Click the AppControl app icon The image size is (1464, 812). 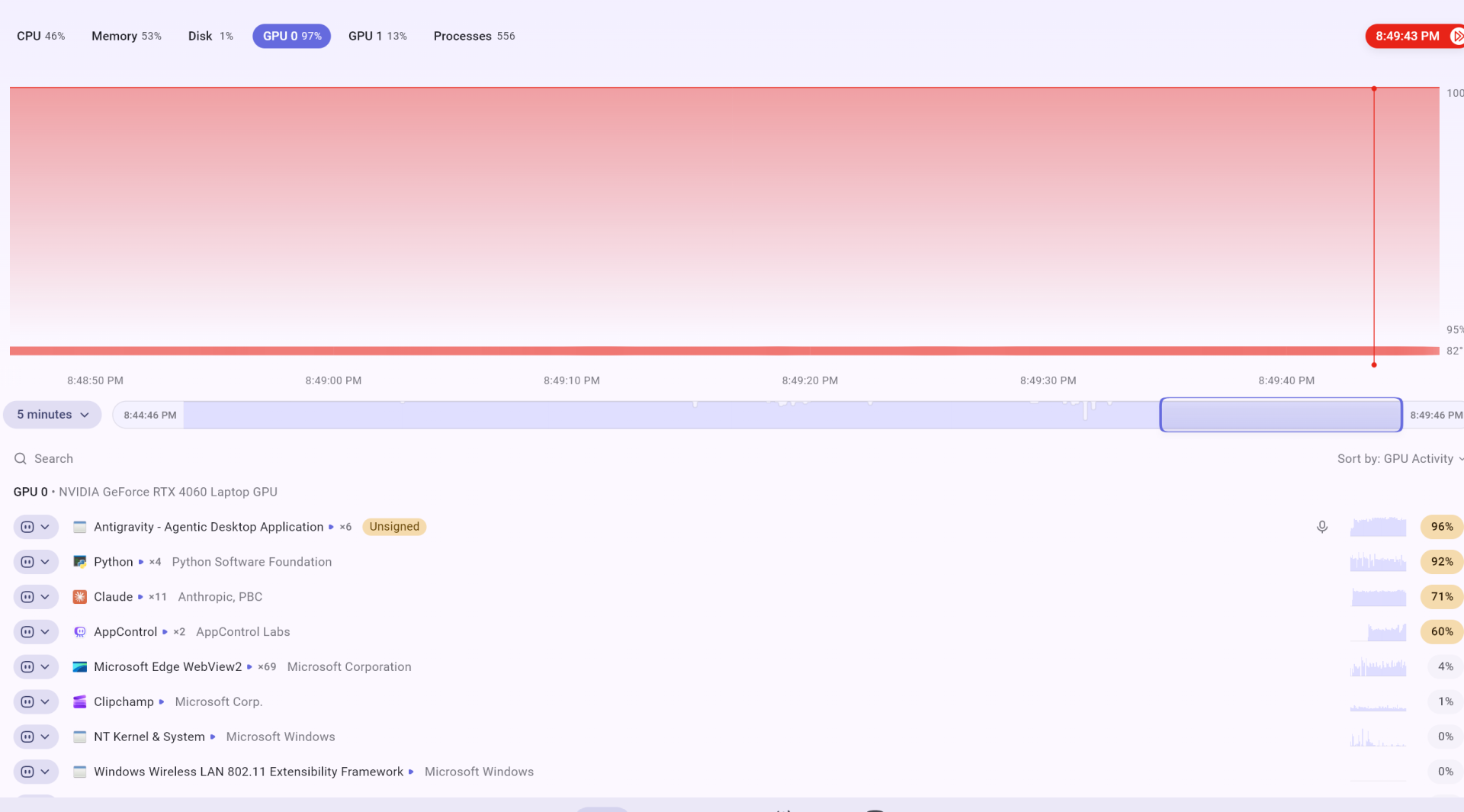coord(79,632)
